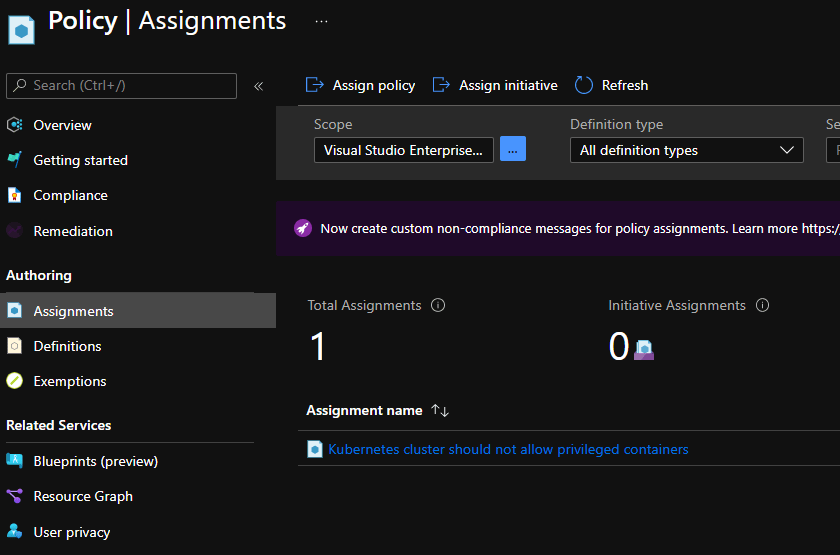Click the User privacy icon
This screenshot has height=555, width=840.
[14, 532]
